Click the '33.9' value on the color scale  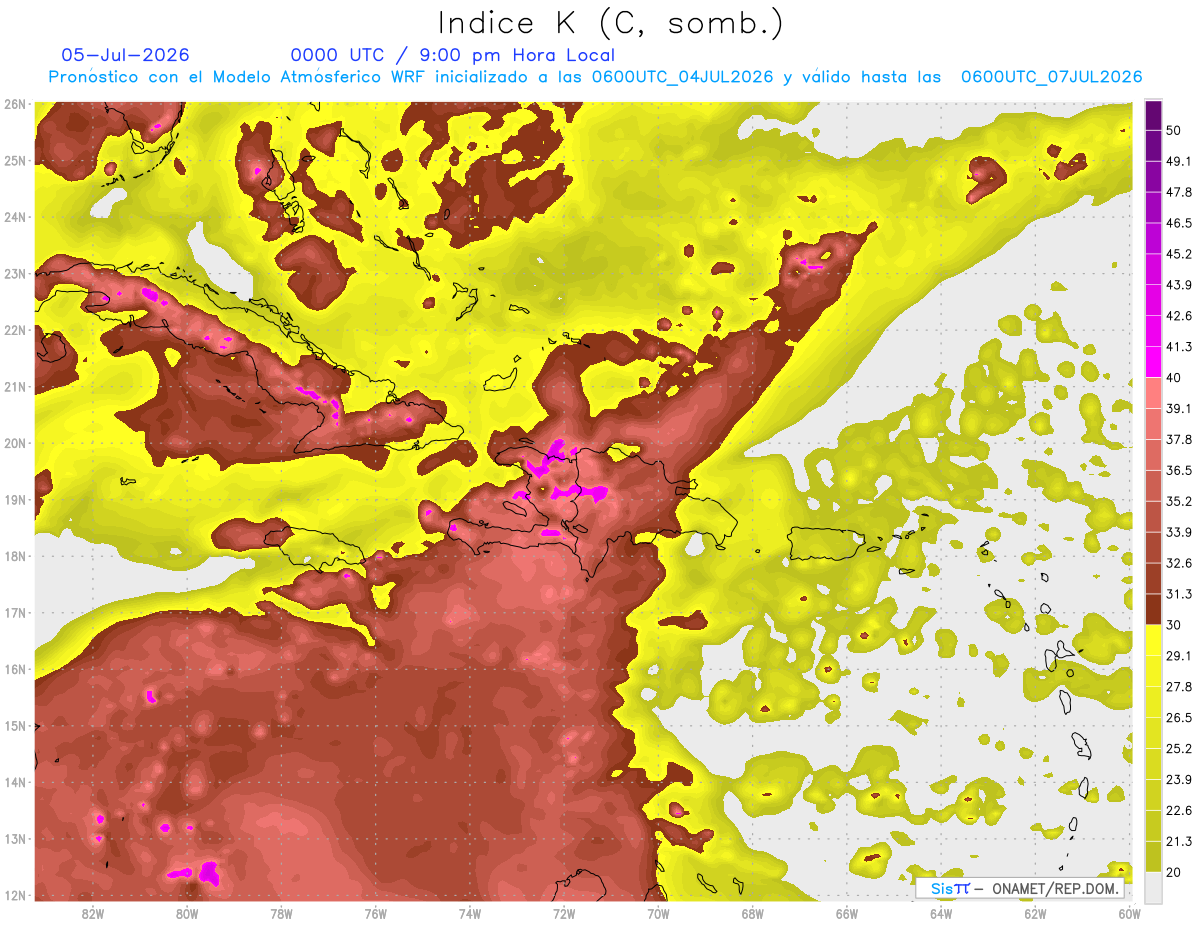click(1178, 532)
